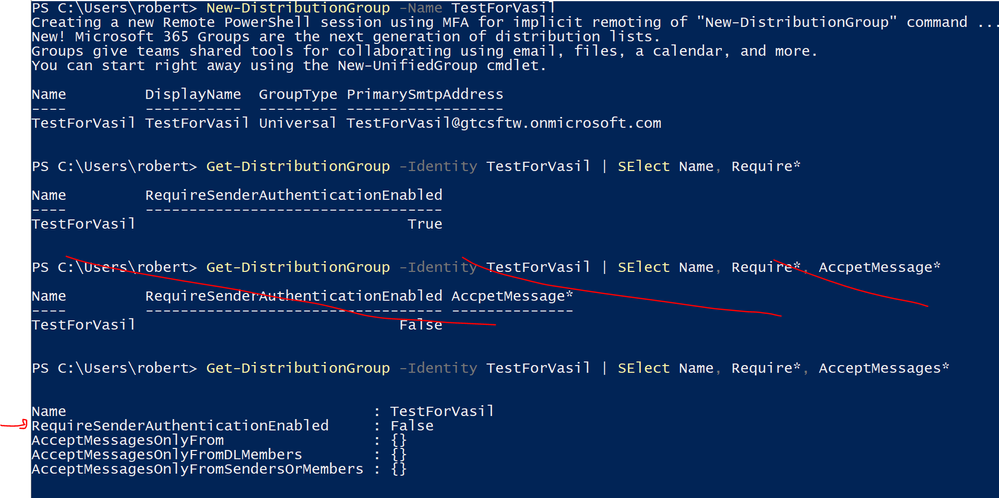Click the AccpetMessage* column header
The height and width of the screenshot is (498, 999).
coord(512,296)
